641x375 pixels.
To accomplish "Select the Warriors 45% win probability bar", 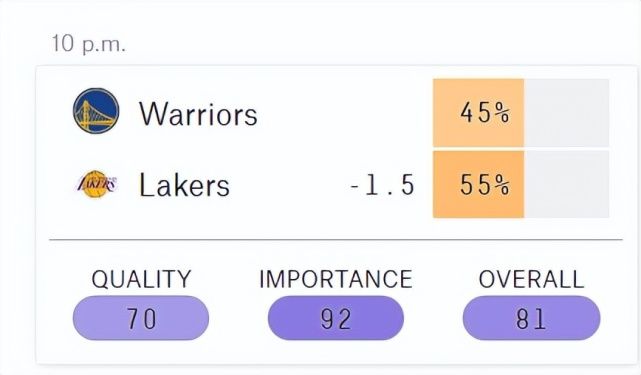I will pos(521,113).
